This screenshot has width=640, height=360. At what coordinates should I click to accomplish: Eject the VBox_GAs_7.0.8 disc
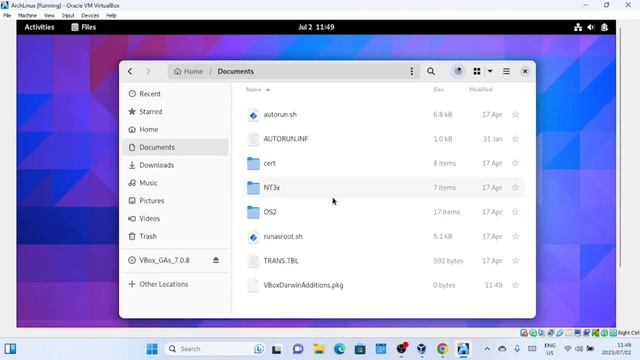click(x=216, y=260)
